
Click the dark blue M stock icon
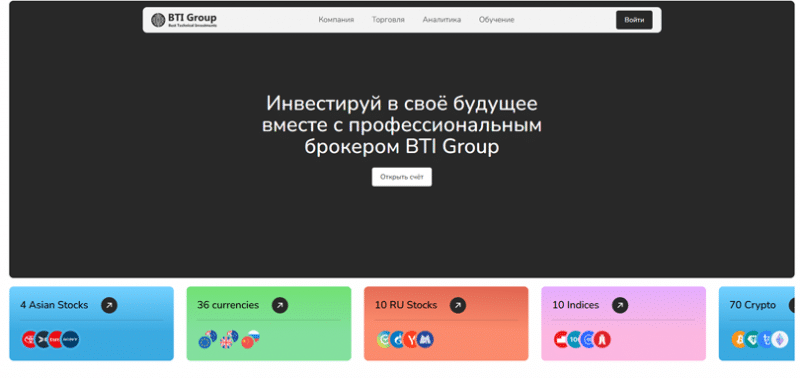(425, 340)
